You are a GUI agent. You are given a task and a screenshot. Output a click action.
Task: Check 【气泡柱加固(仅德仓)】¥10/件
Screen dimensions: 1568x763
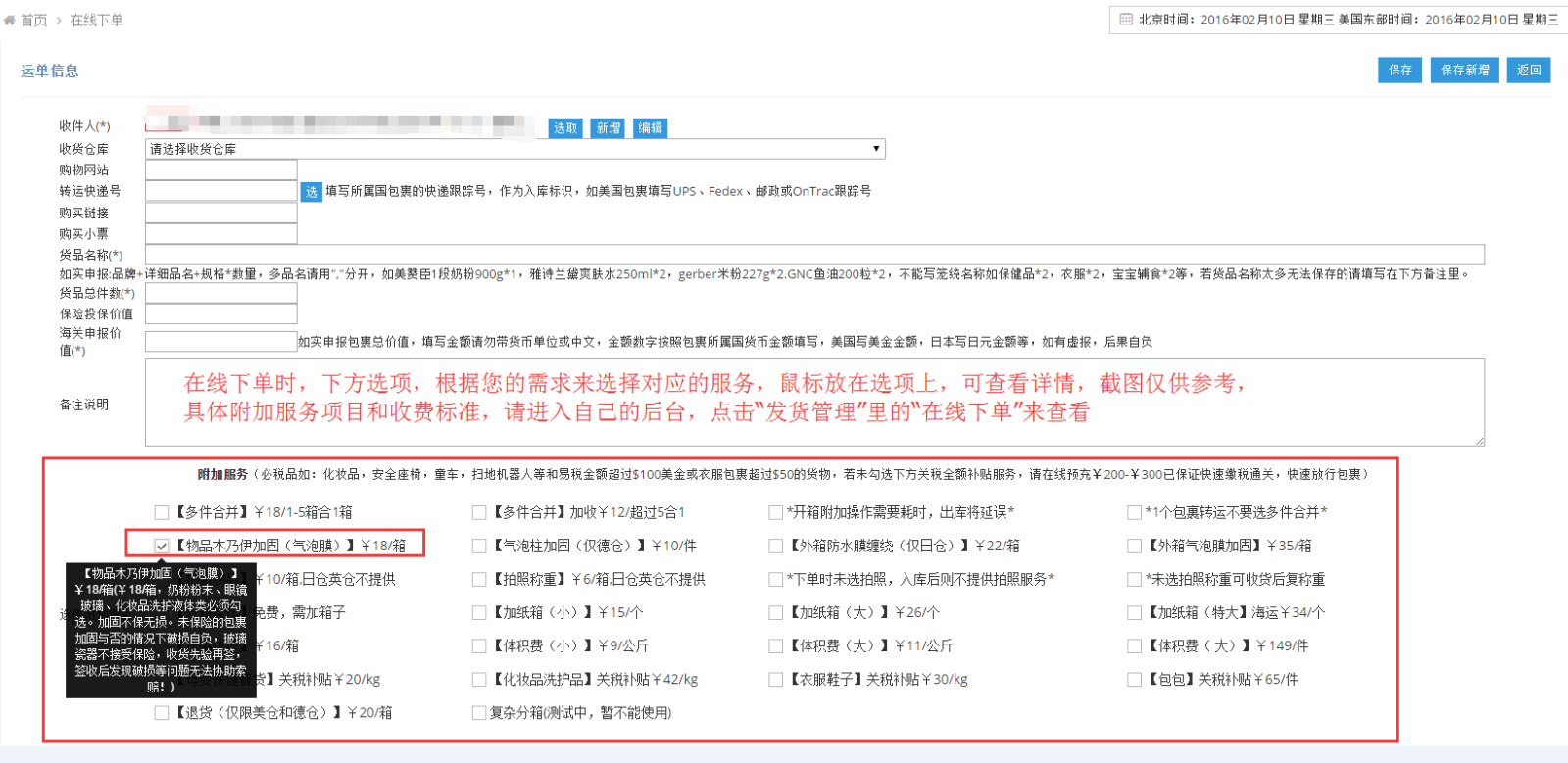point(479,546)
